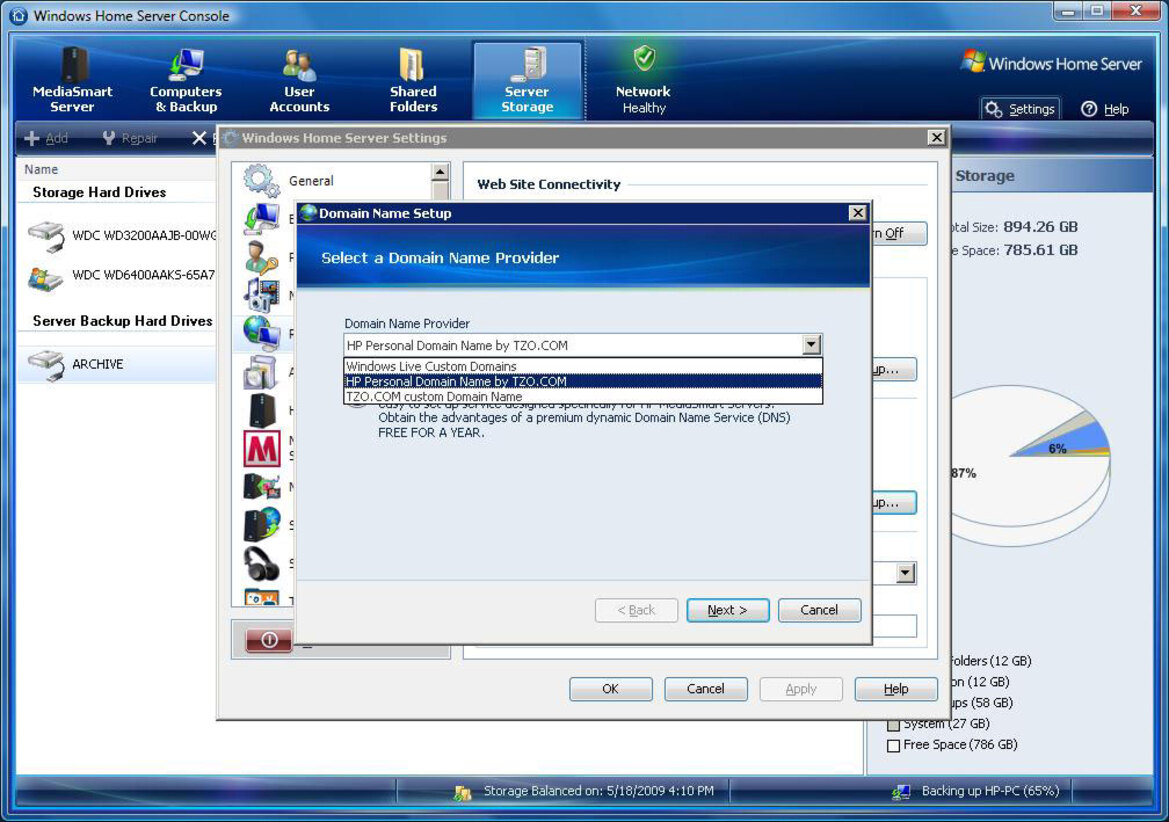This screenshot has width=1169, height=822.
Task: Choose Windows Live Custom Domains option
Action: [583, 367]
